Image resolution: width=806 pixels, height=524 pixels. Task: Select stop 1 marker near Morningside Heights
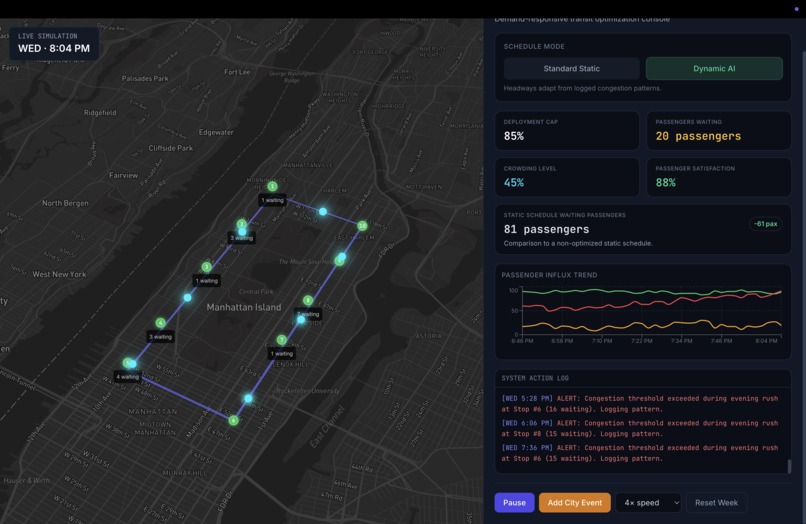pos(272,186)
